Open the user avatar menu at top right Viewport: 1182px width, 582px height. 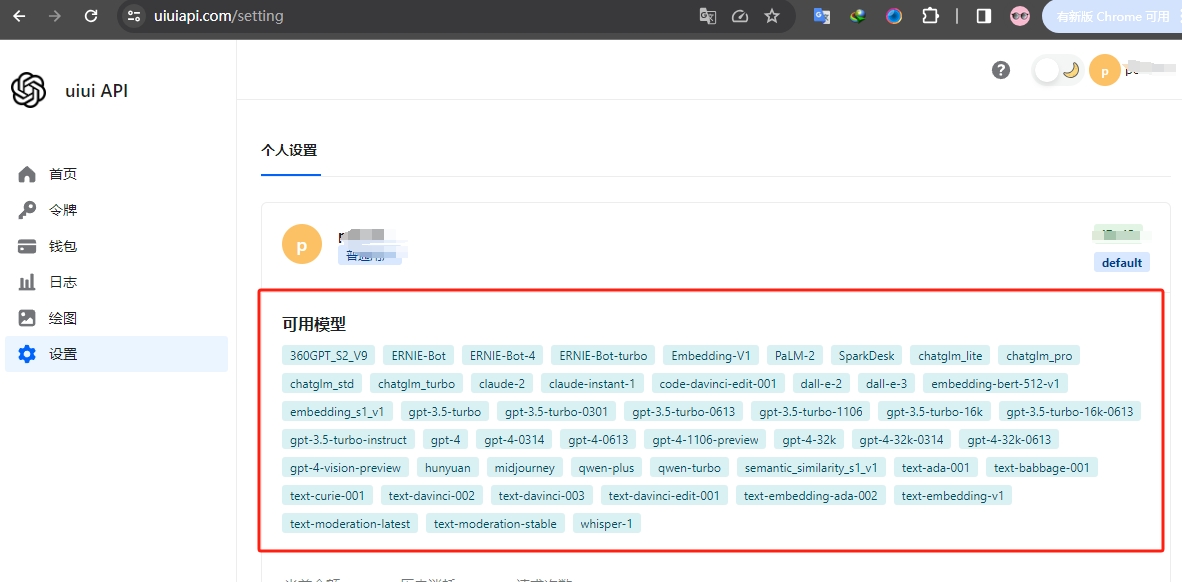(x=1104, y=71)
